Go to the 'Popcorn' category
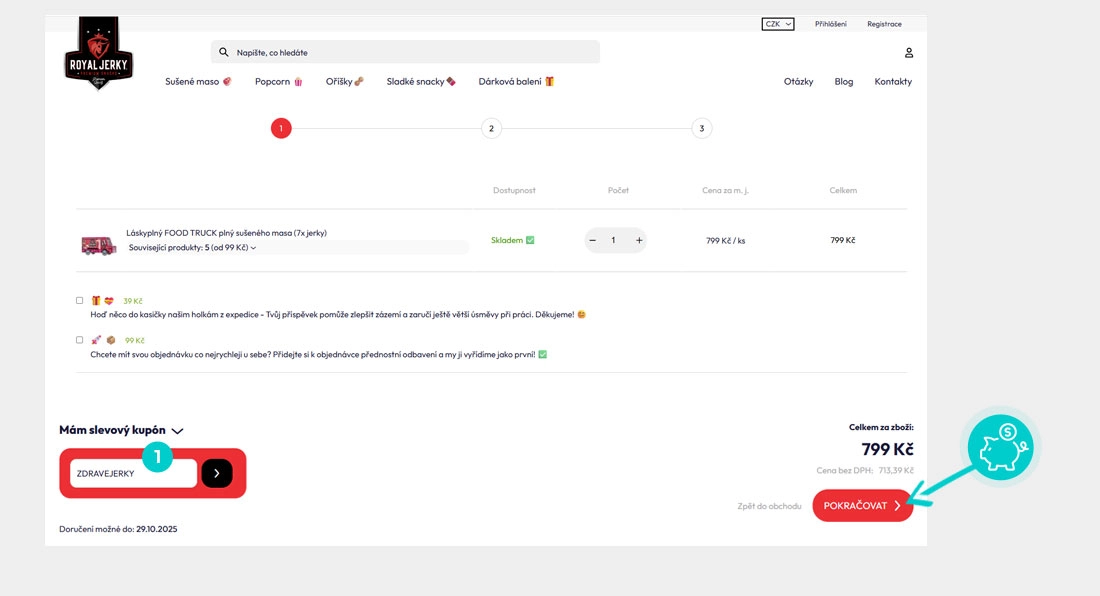This screenshot has height=596, width=1100. 278,82
